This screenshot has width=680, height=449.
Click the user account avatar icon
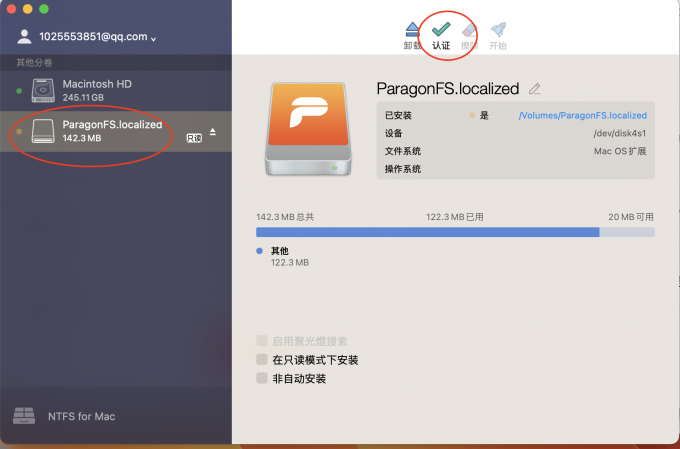coord(24,36)
